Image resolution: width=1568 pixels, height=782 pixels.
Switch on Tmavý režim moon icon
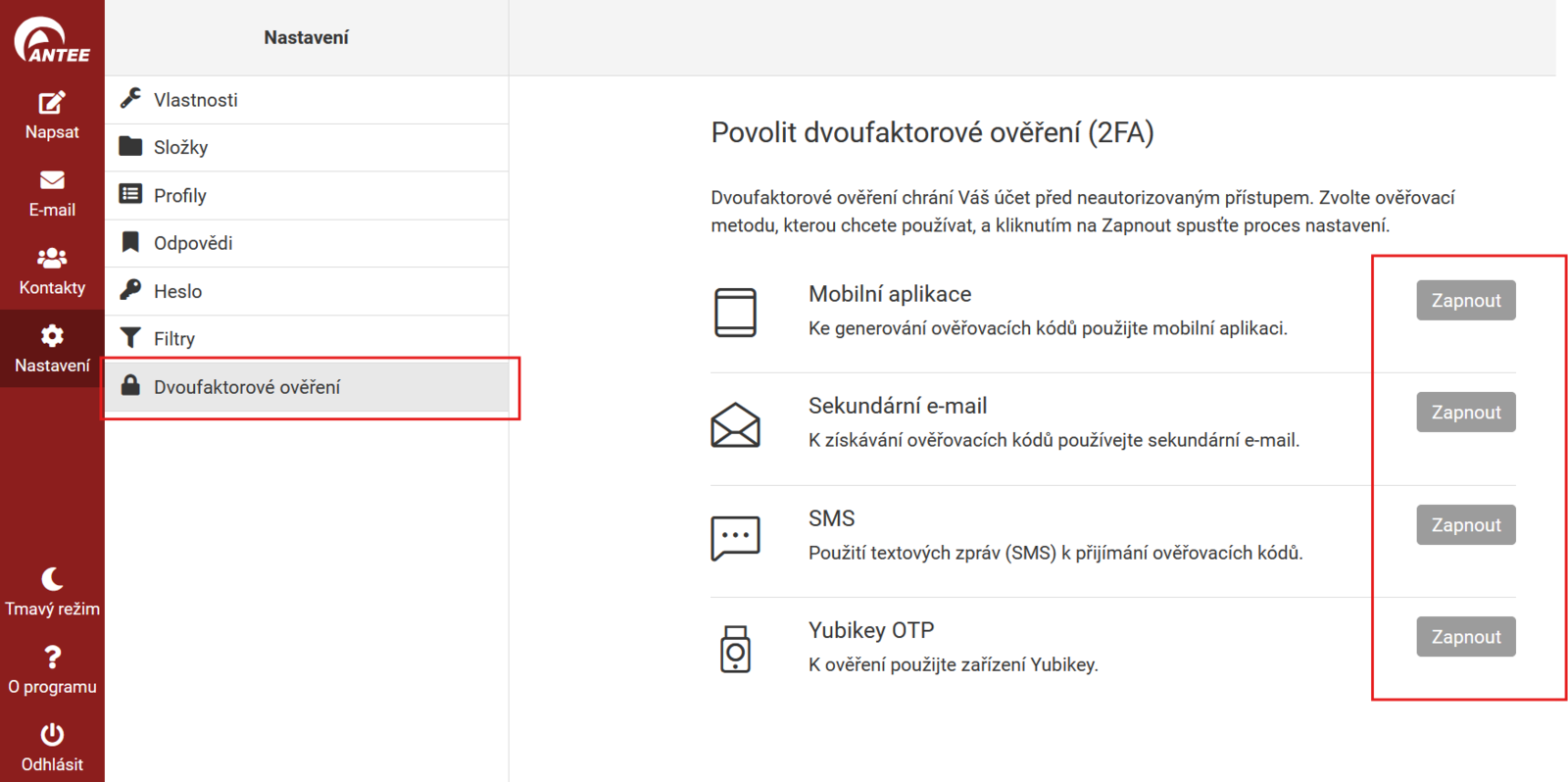52,579
